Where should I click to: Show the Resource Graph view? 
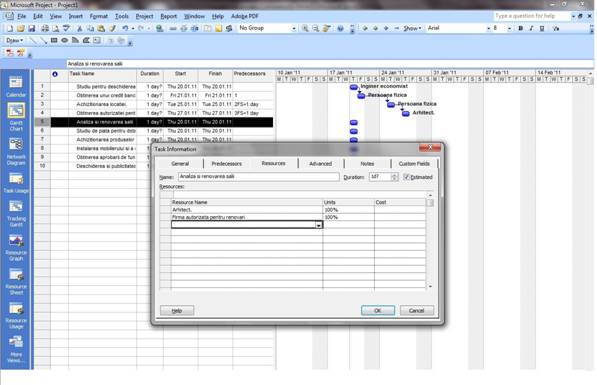point(16,248)
